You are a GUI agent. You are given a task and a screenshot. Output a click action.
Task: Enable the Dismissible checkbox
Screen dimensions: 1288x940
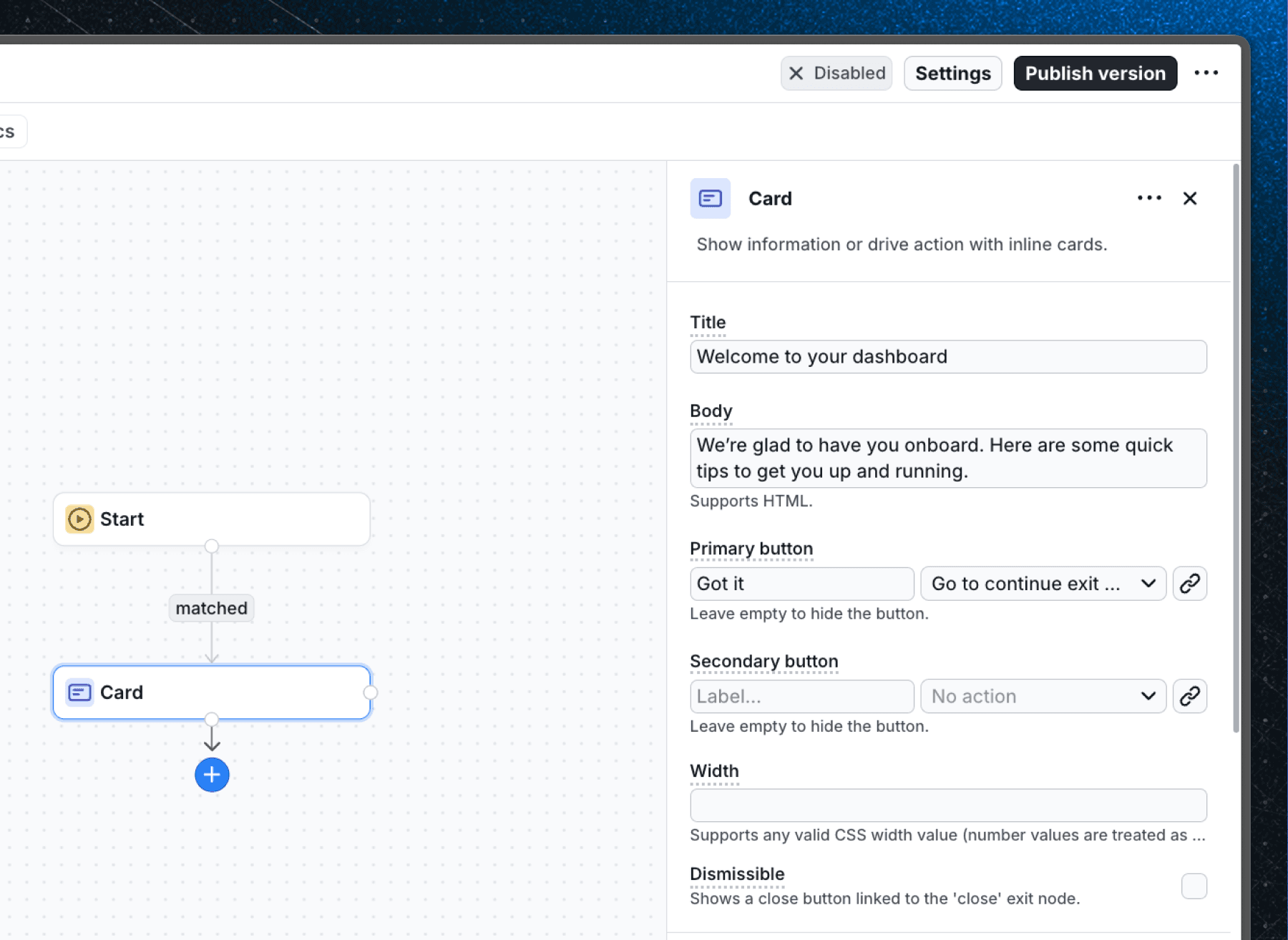pos(1194,886)
